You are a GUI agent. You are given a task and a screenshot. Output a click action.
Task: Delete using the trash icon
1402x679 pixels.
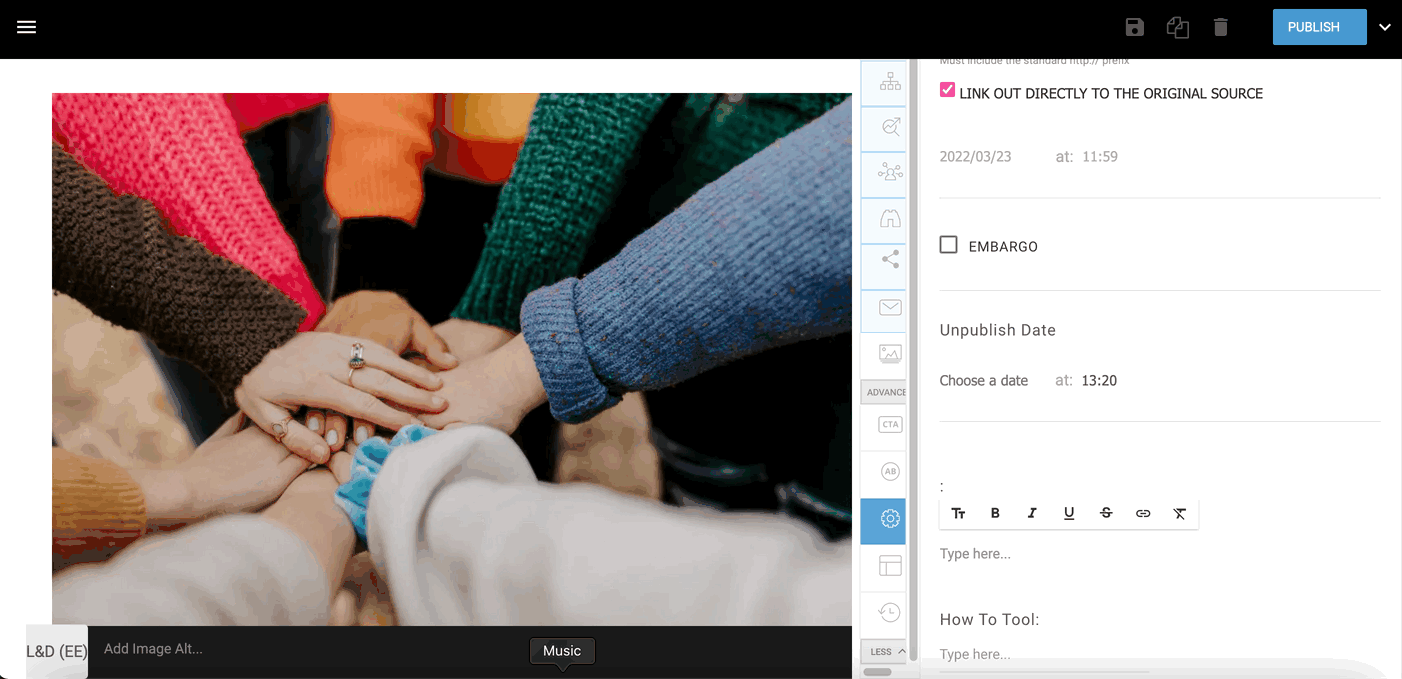tap(1220, 27)
